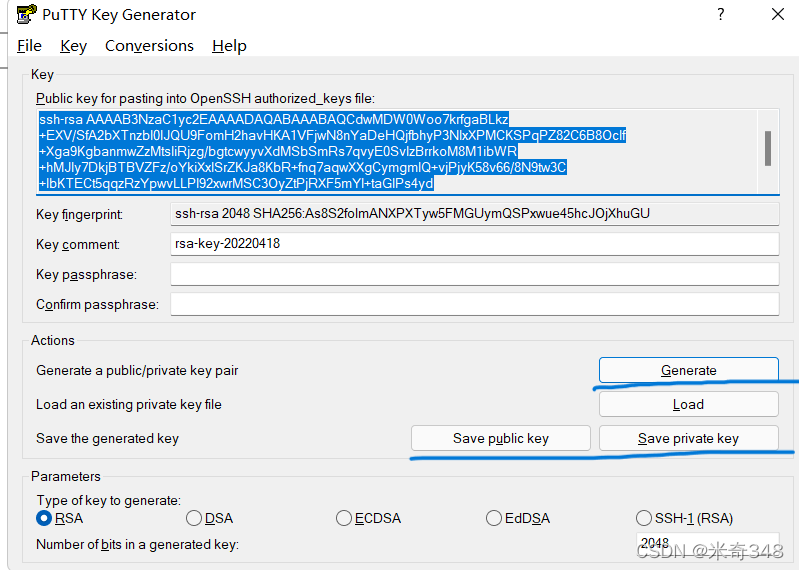This screenshot has height=570, width=799.
Task: Click Save private key
Action: pyautogui.click(x=688, y=438)
